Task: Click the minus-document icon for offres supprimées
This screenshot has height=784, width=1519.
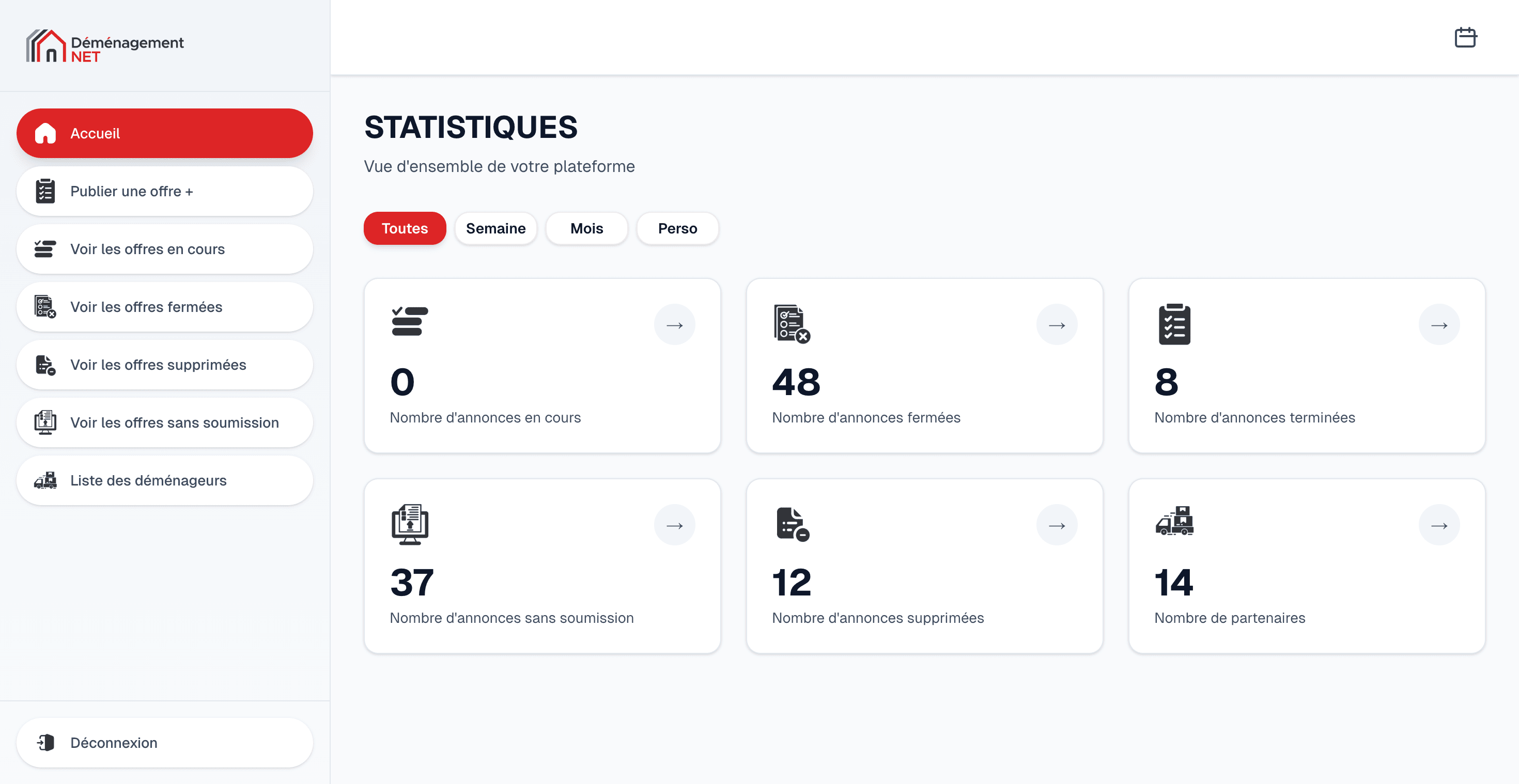Action: (x=45, y=364)
